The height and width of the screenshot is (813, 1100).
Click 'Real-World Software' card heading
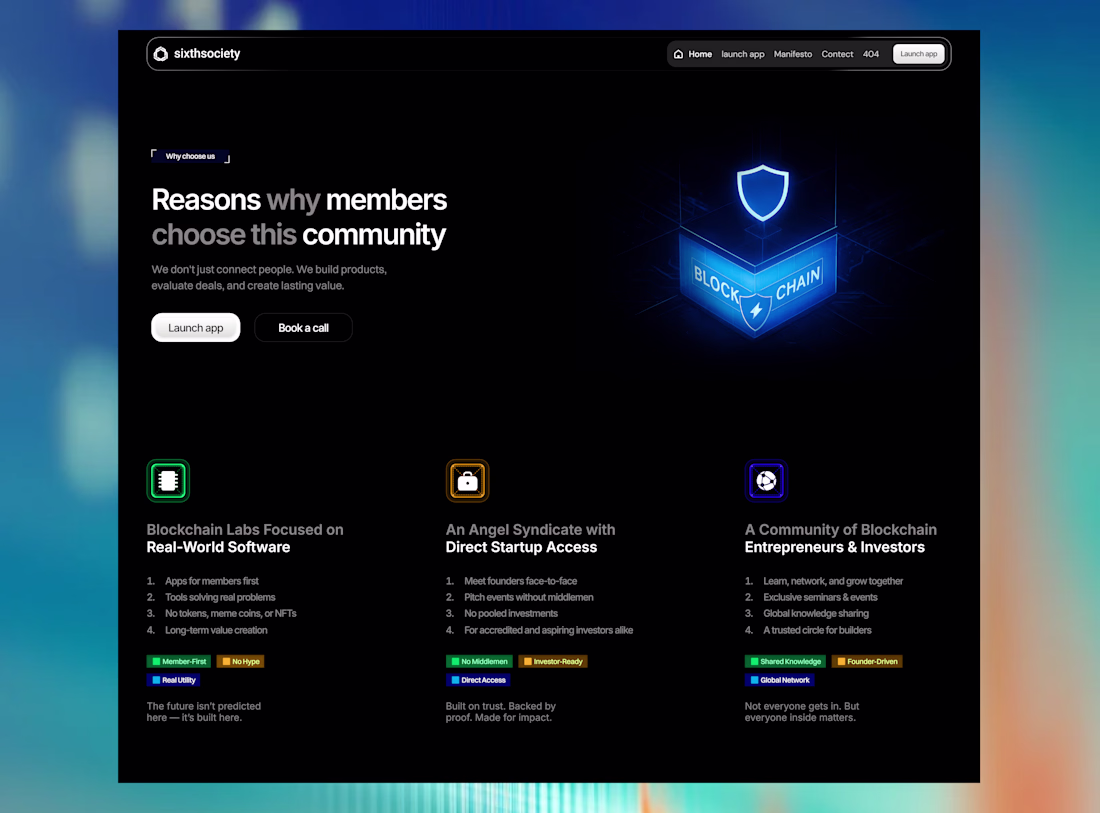pyautogui.click(x=218, y=547)
